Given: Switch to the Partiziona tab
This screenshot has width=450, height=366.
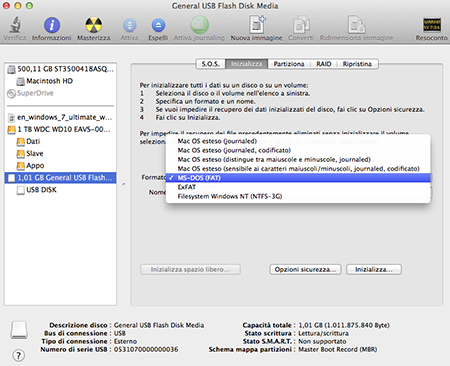Looking at the screenshot, I should [289, 64].
